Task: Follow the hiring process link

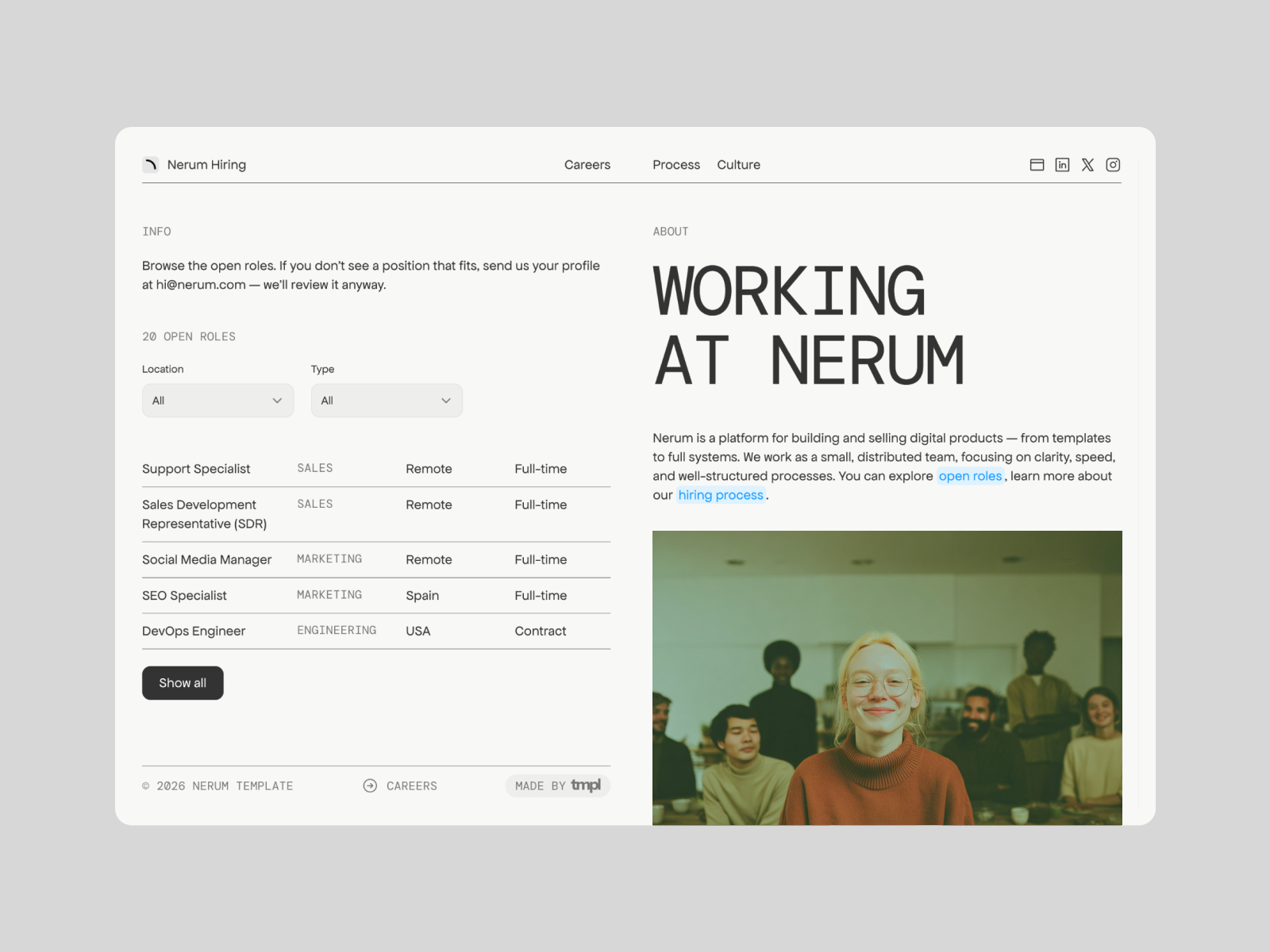Action: [x=720, y=494]
